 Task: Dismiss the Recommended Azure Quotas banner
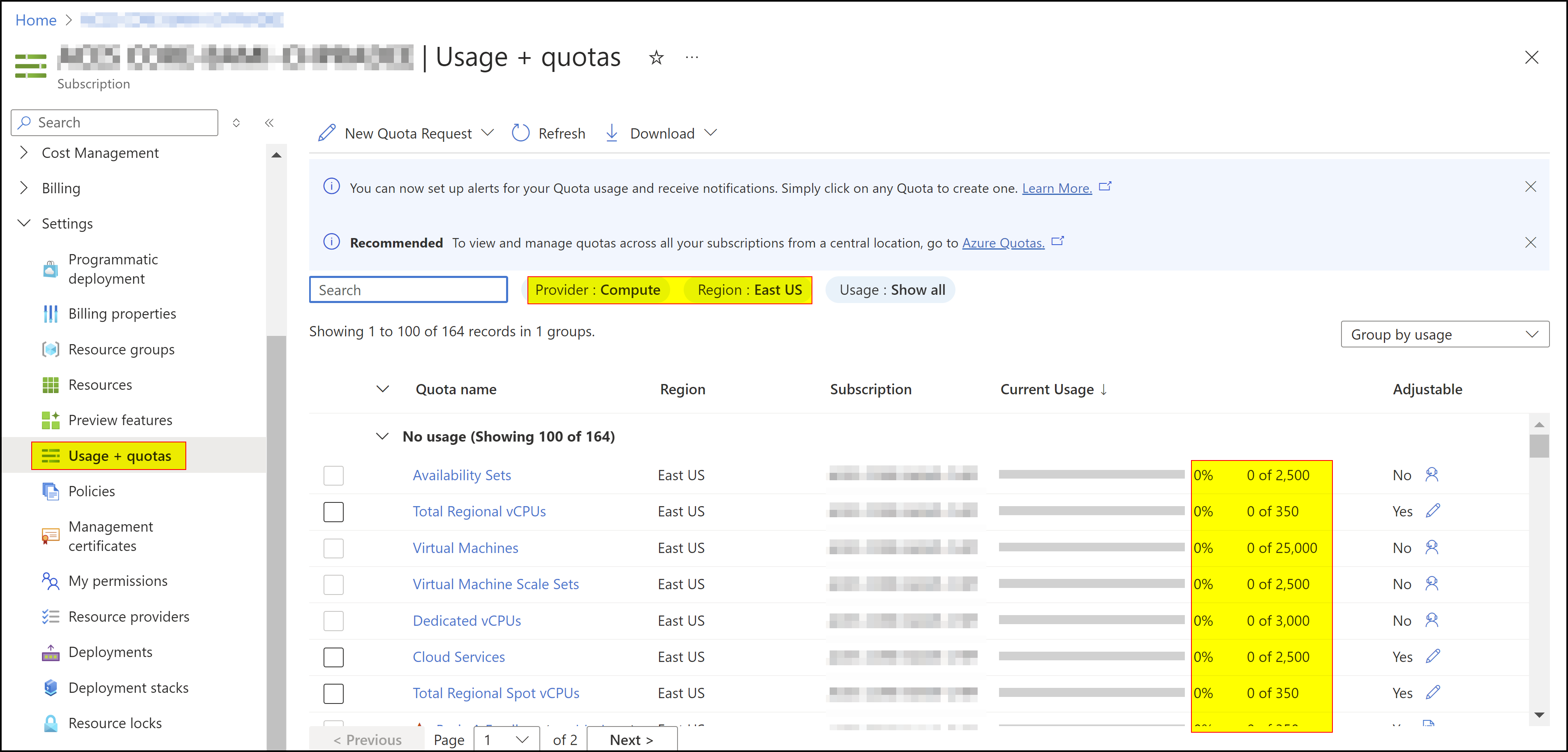(1530, 242)
